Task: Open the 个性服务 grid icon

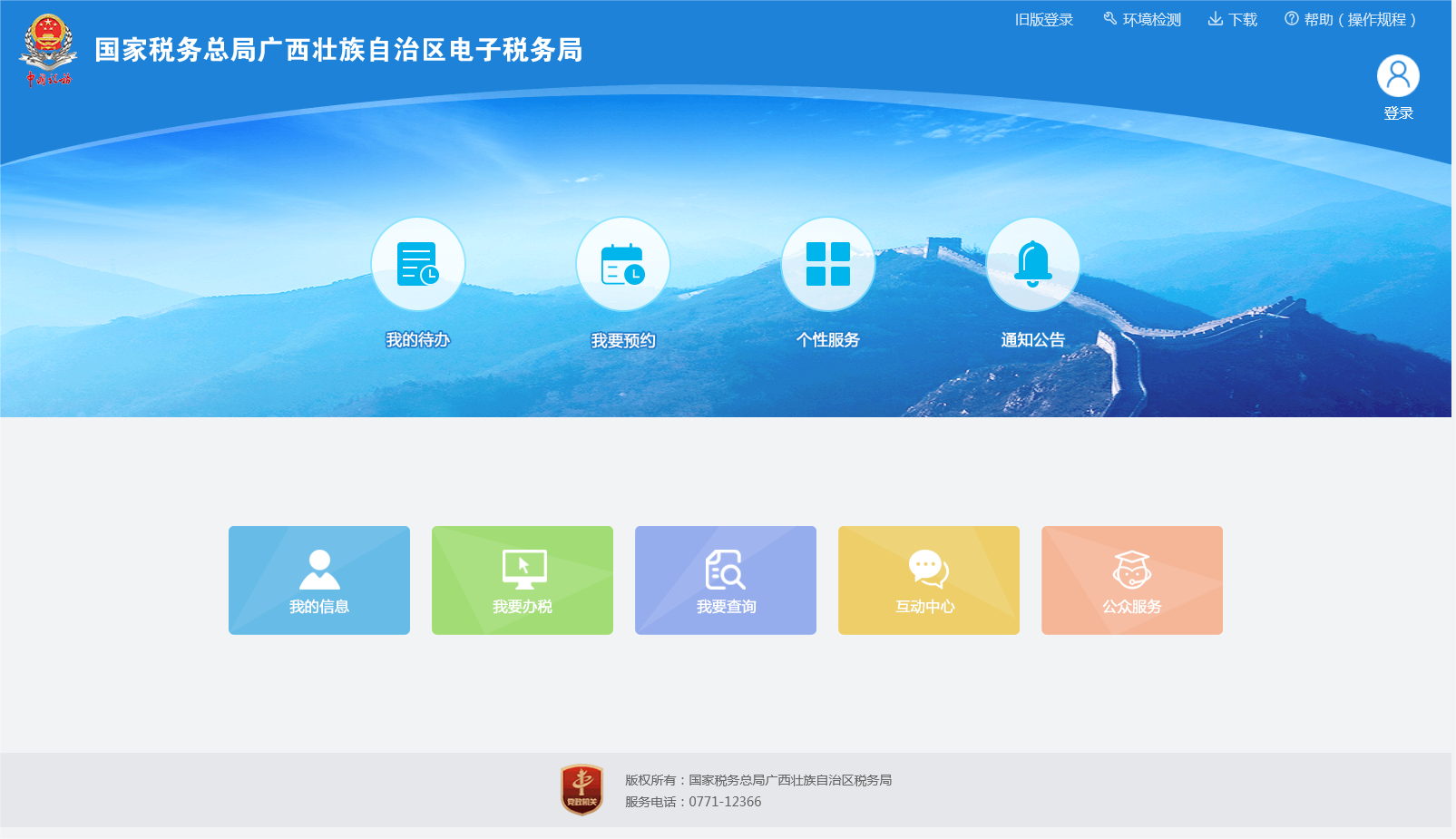Action: coord(828,264)
